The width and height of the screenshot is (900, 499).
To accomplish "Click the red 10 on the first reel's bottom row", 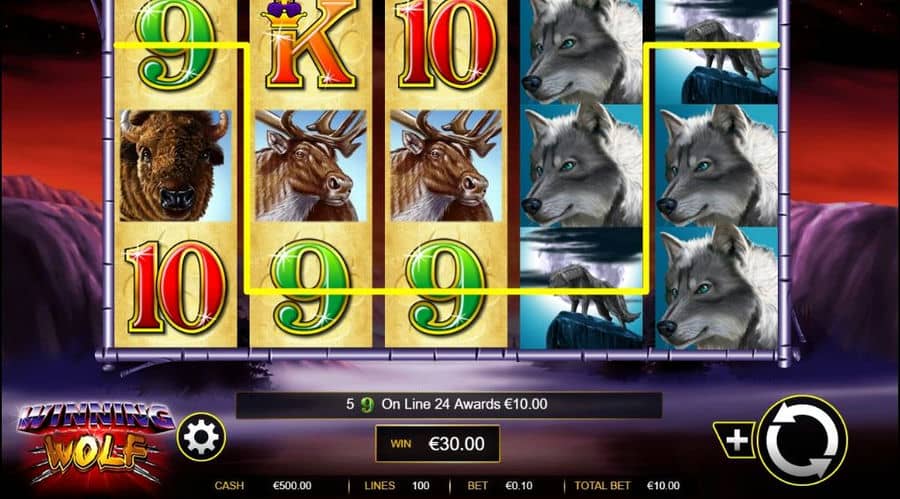I will pos(176,287).
